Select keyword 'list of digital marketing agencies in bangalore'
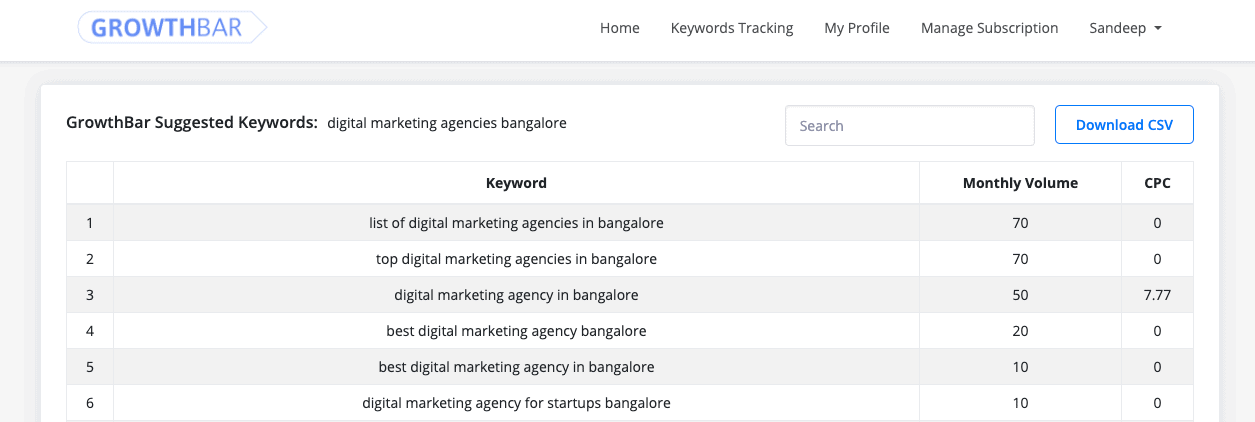The image size is (1255, 422). 516,223
